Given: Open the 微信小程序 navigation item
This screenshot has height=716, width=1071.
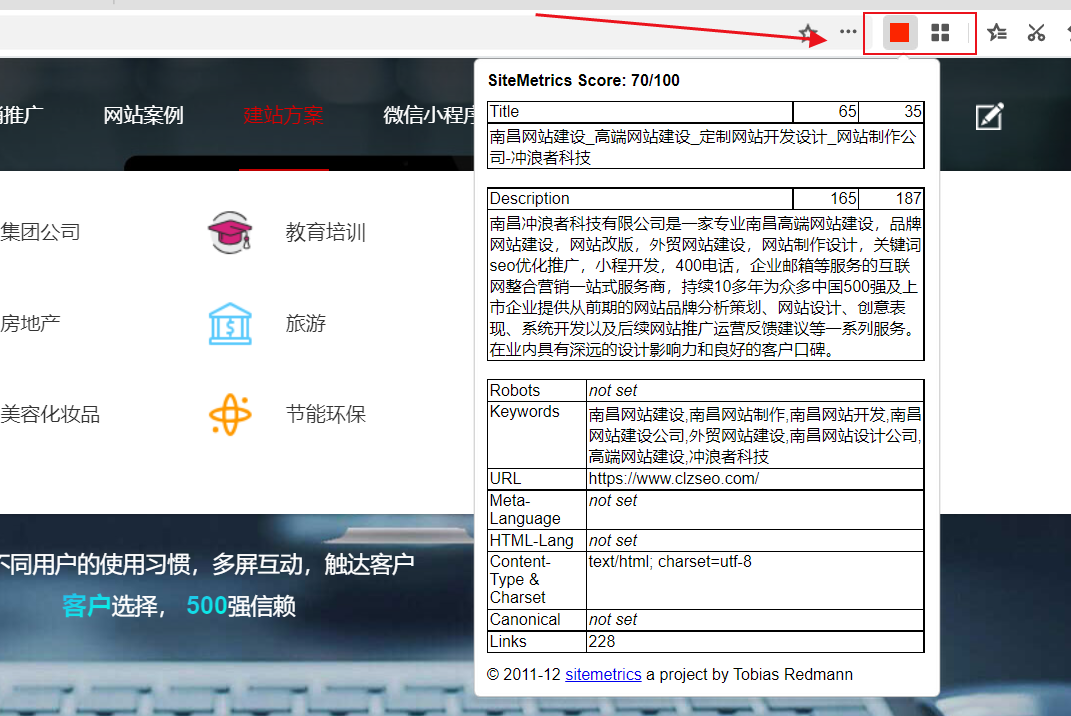Looking at the screenshot, I should [428, 116].
